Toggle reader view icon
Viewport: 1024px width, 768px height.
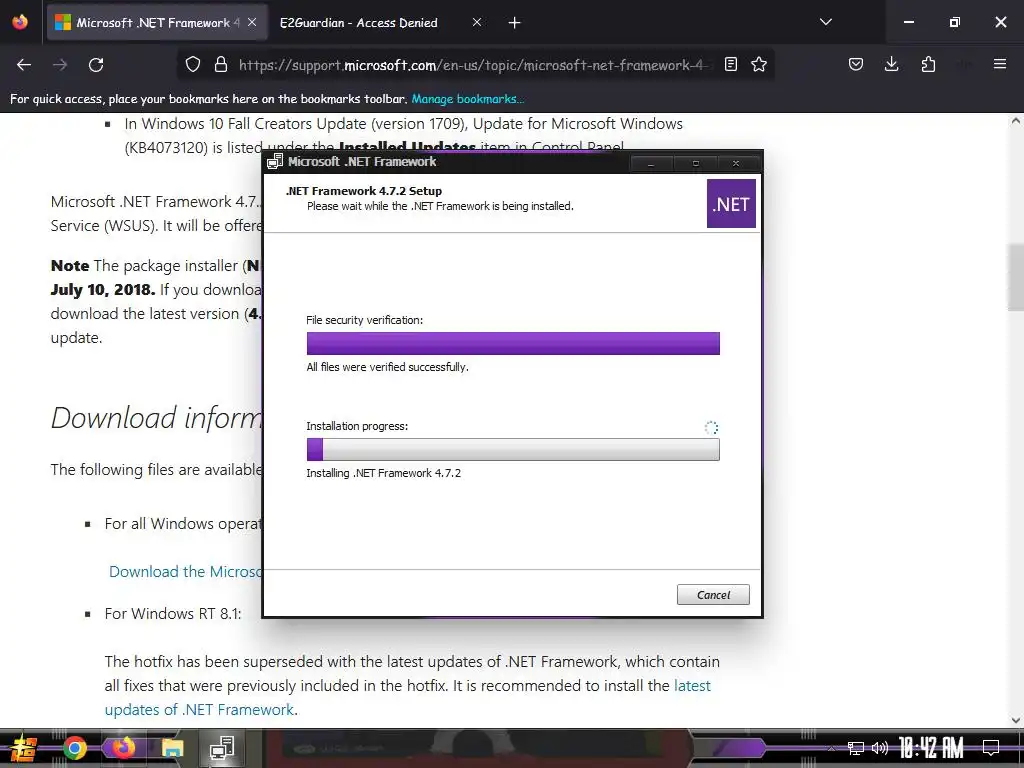(731, 65)
